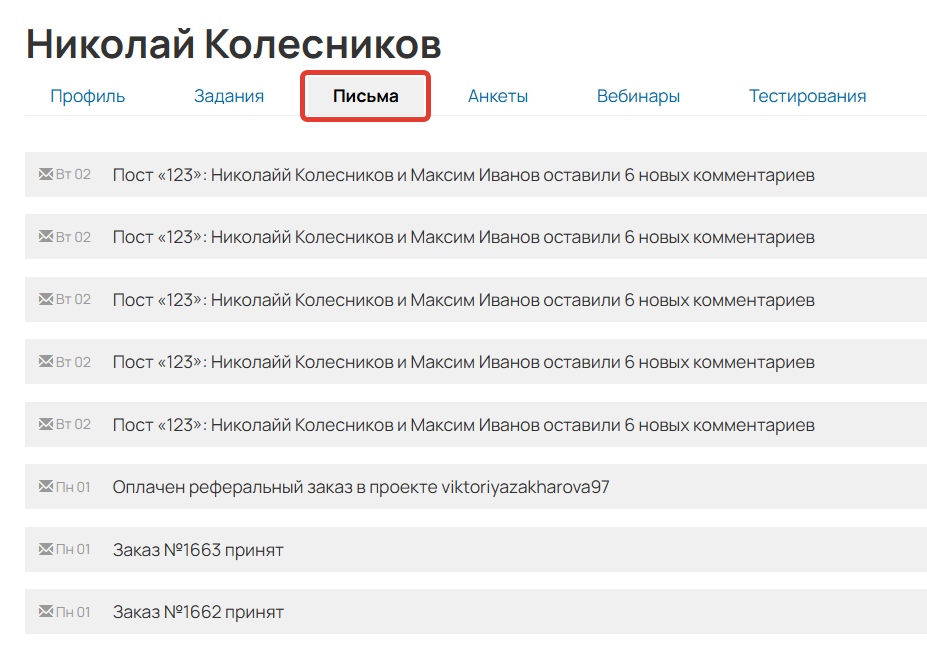Click the envelope icon beside the second Вт 02 letter
Screen dimensions: 927x645
pyautogui.click(x=46, y=237)
